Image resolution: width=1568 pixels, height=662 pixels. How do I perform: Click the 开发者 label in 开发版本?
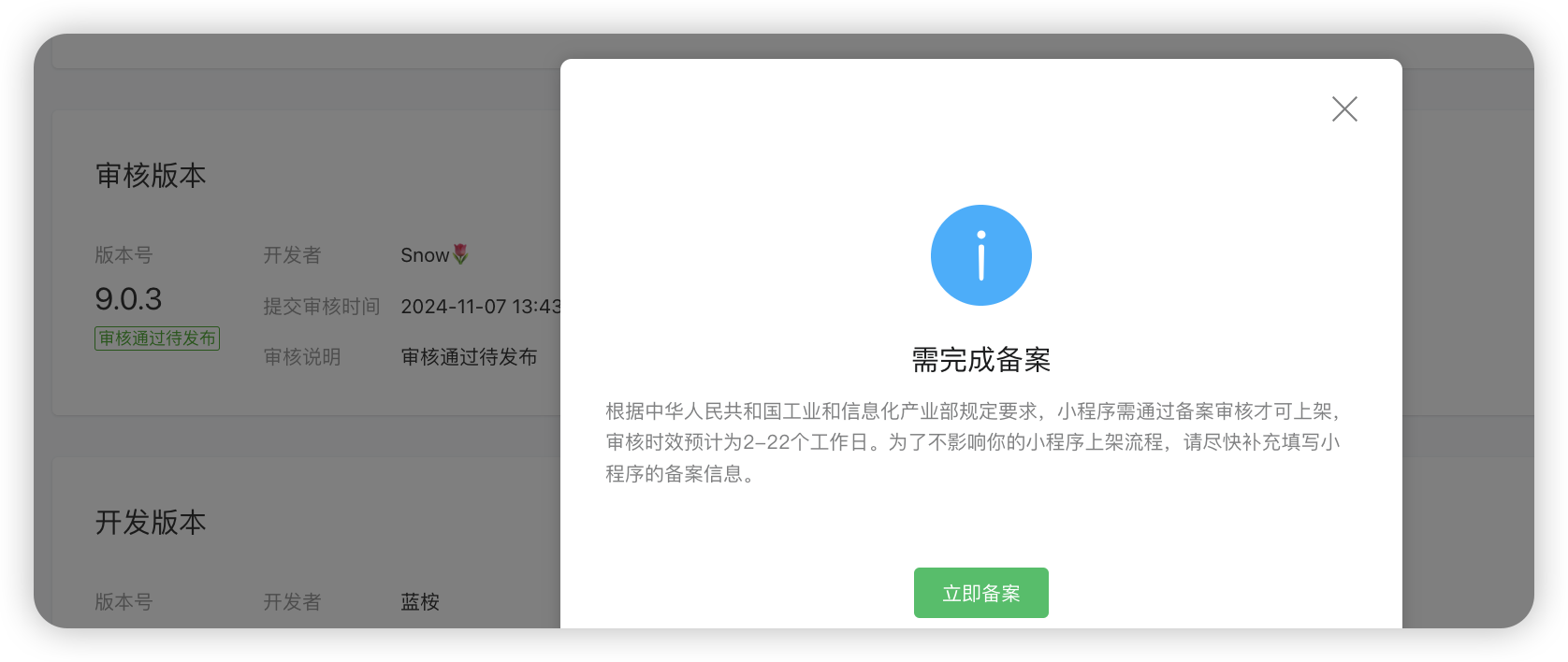(292, 602)
